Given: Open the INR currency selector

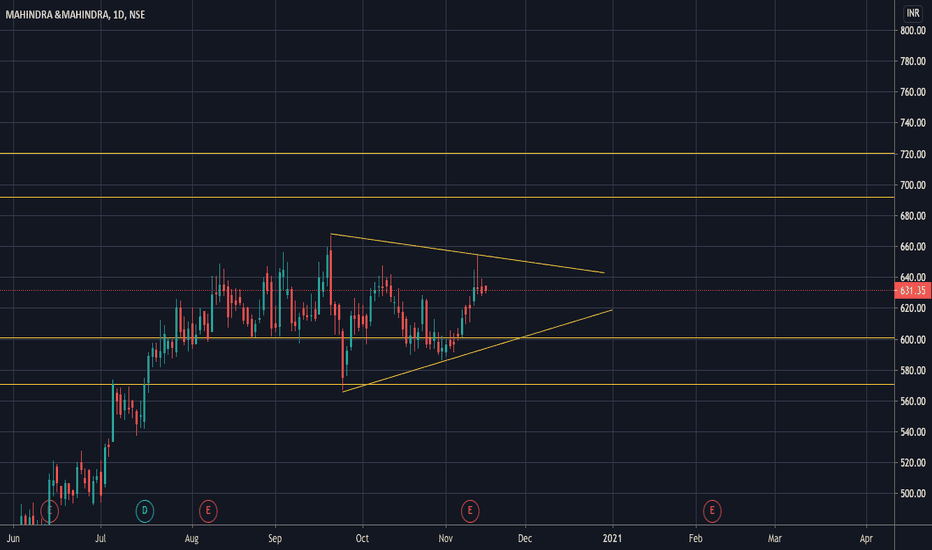Looking at the screenshot, I should [913, 13].
